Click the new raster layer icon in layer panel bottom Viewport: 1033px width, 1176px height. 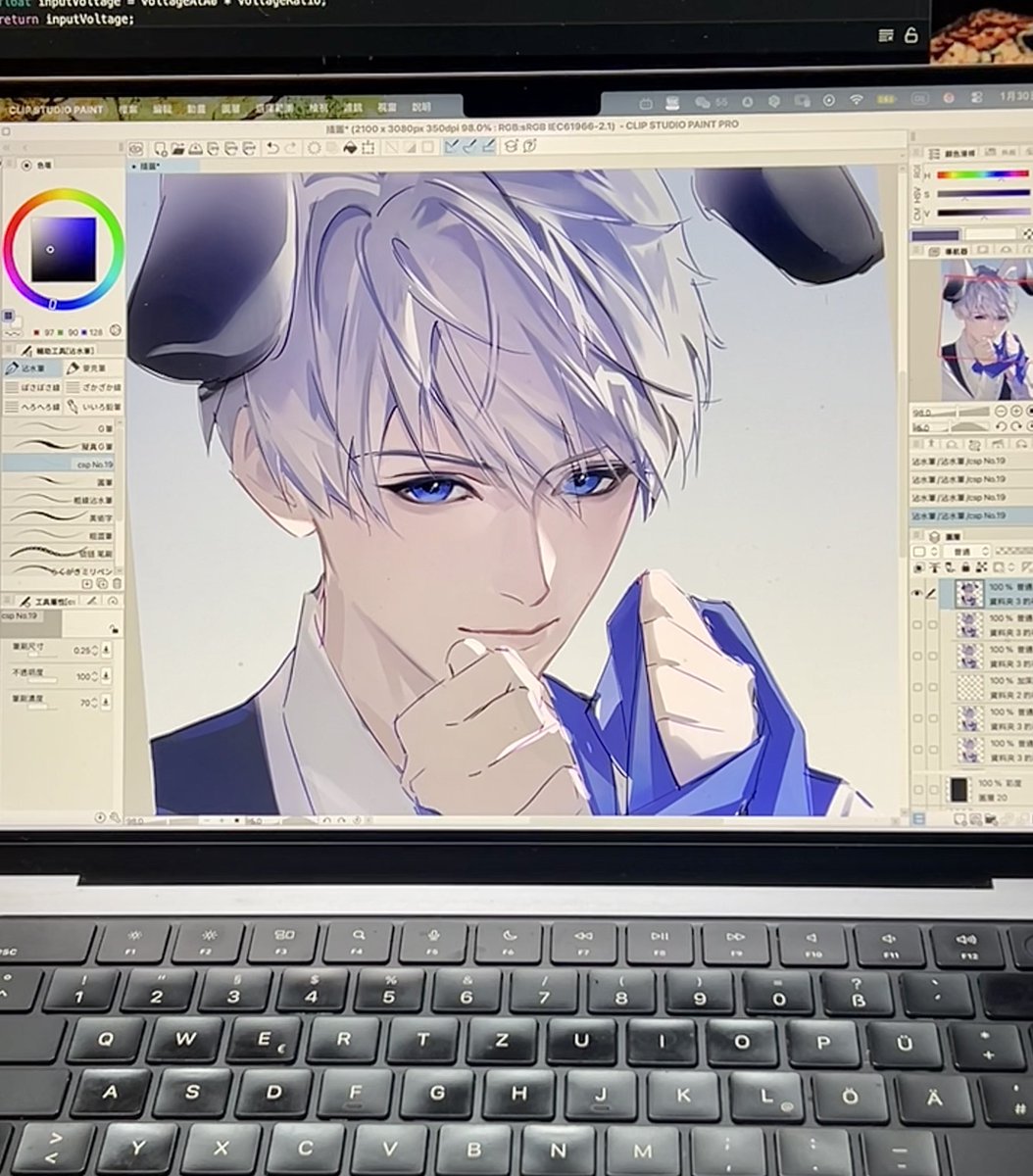point(959,819)
